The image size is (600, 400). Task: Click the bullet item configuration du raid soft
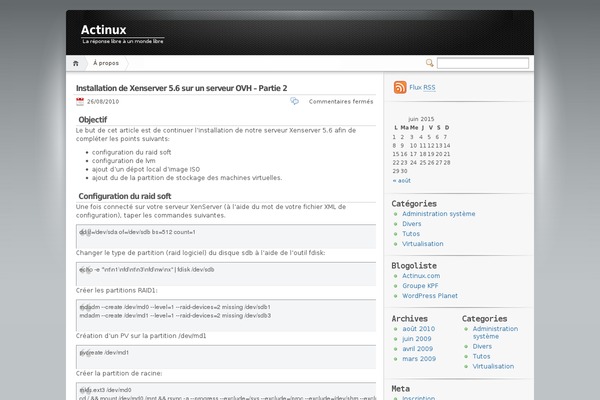tap(132, 152)
